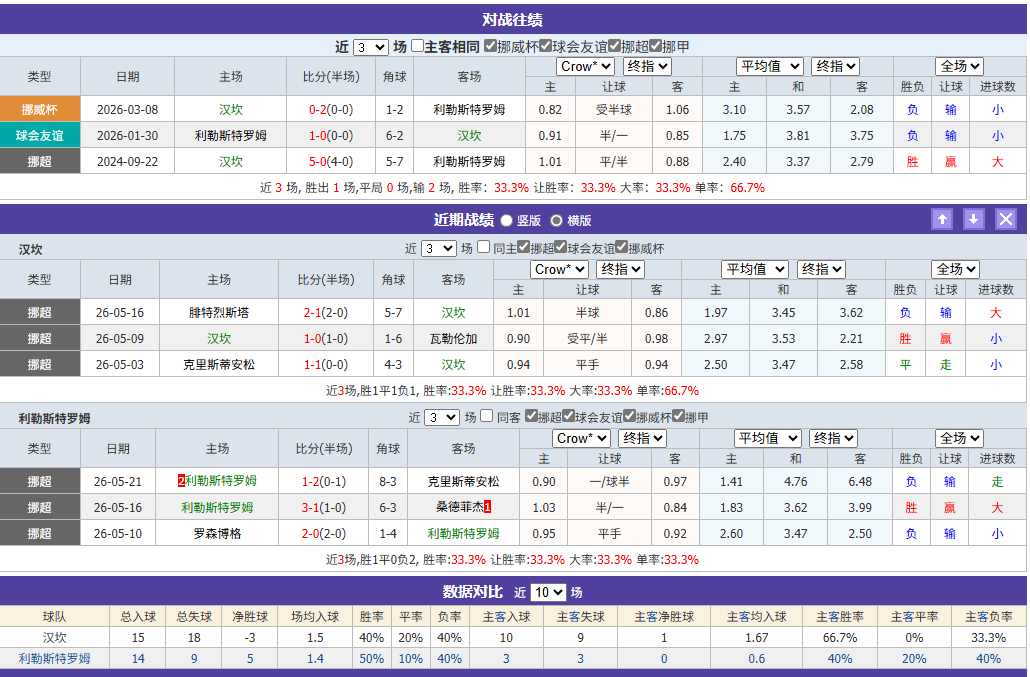This screenshot has width=1030, height=677.
Task: Click the 挪威杯 orange match type tag
Action: (40, 110)
